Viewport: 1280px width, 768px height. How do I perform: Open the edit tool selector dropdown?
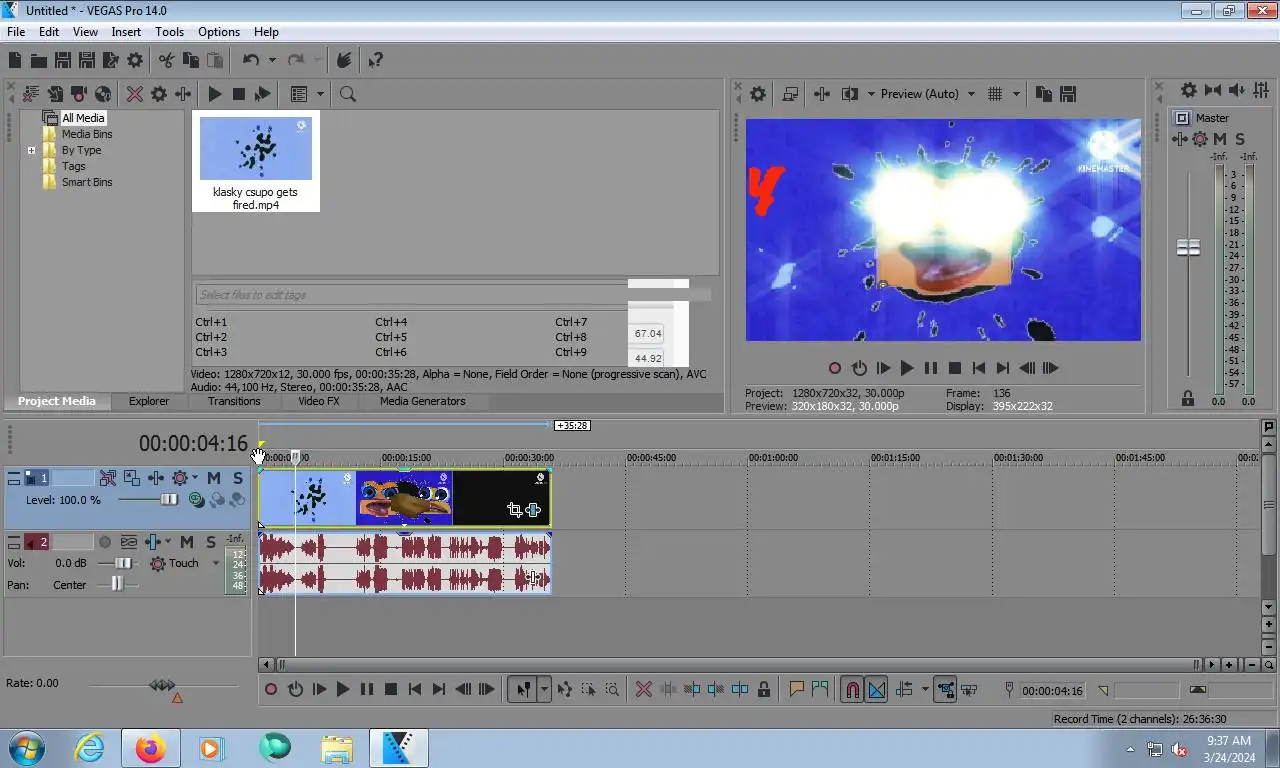point(544,690)
